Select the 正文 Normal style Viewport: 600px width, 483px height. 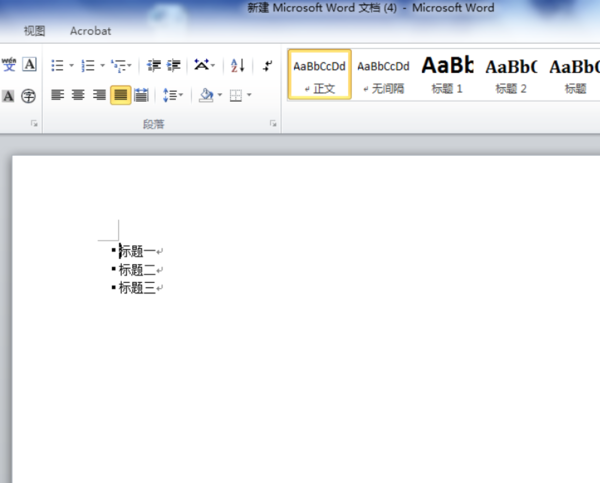[320, 74]
